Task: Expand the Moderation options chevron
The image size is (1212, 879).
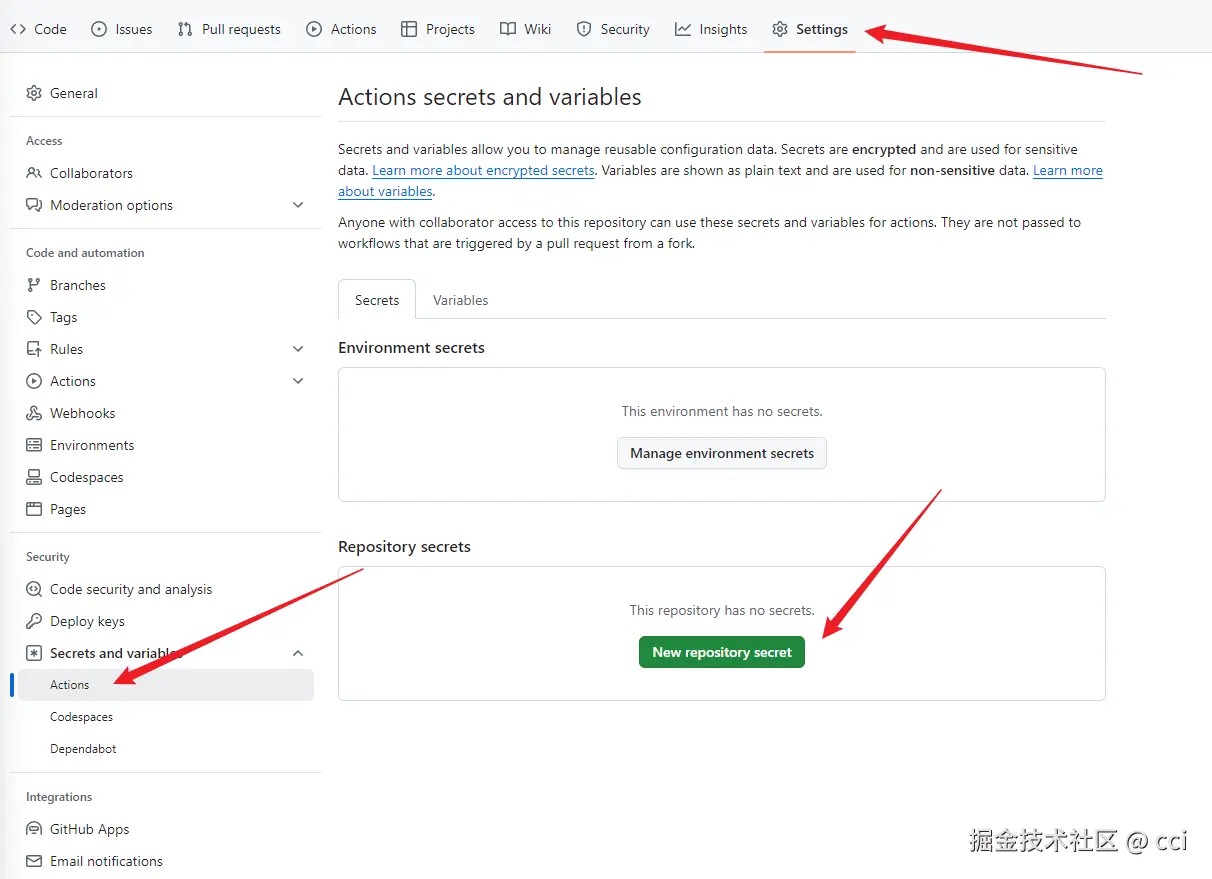Action: (298, 205)
